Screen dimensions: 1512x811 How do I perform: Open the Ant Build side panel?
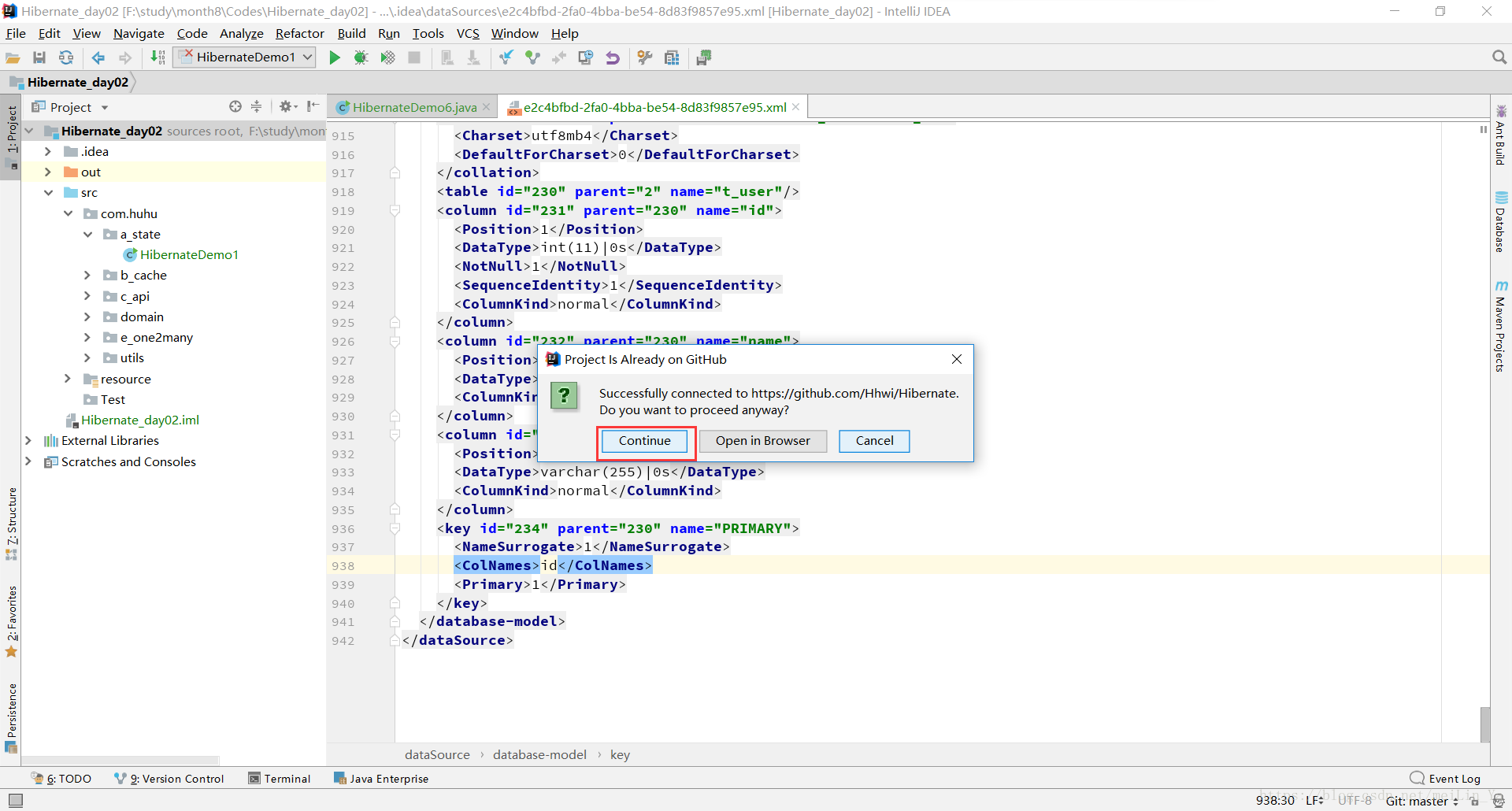point(1501,135)
